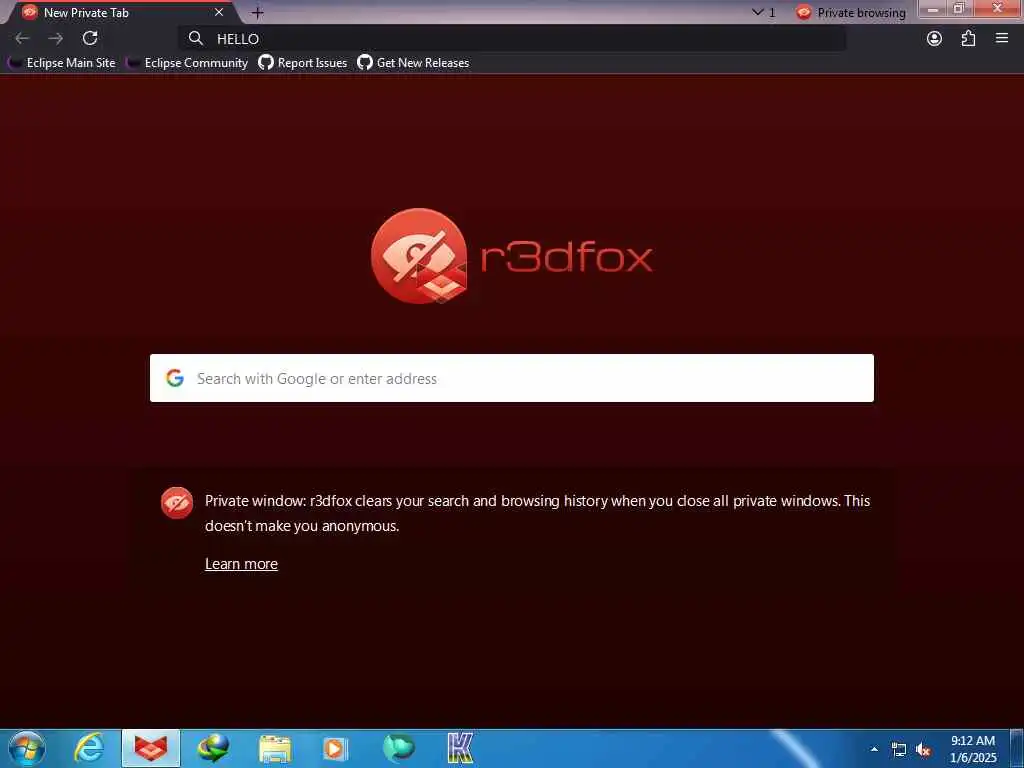Click the small private mask icon beside notice
The width and height of the screenshot is (1024, 768).
click(177, 503)
